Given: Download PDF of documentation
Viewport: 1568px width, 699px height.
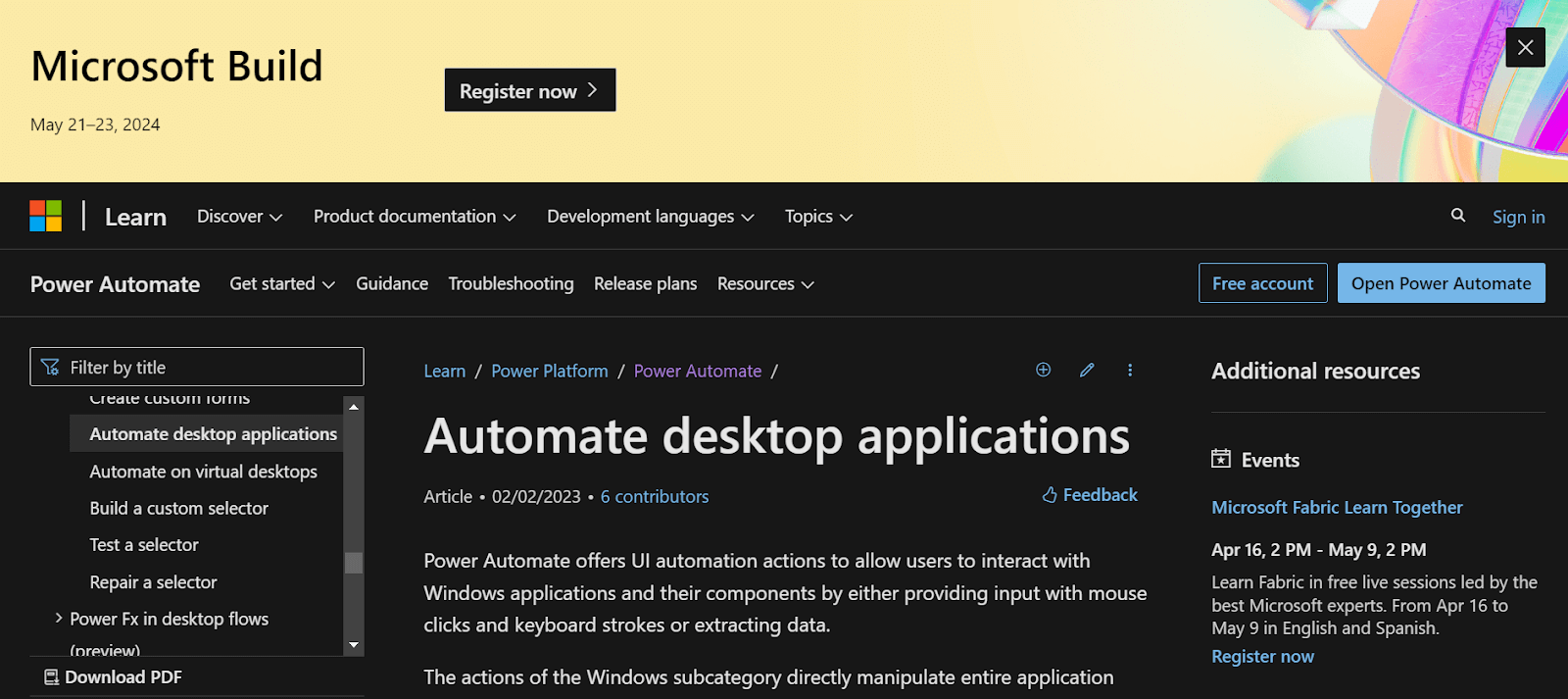Looking at the screenshot, I should 114,677.
